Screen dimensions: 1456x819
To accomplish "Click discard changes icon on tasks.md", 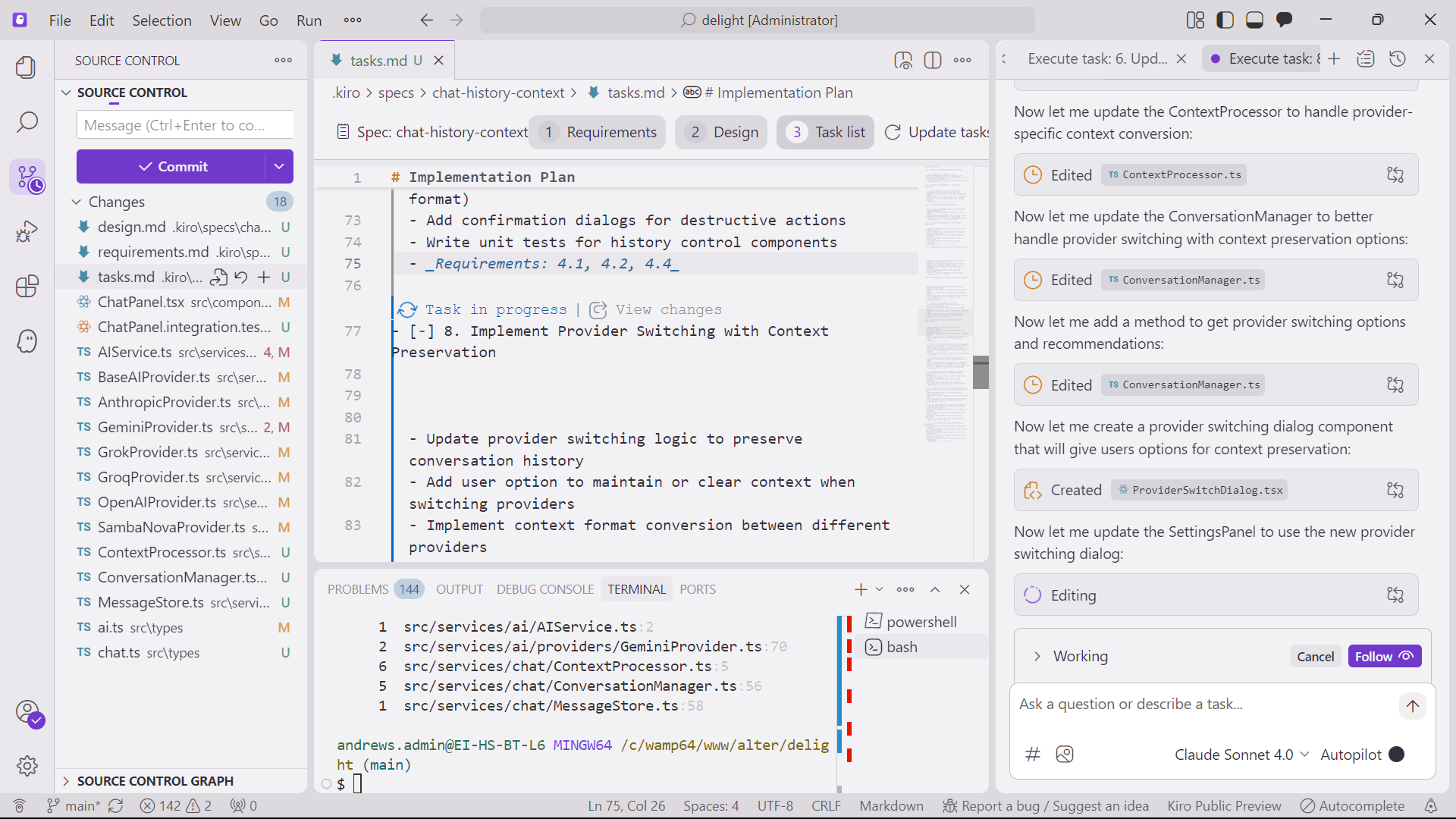I will pyautogui.click(x=241, y=278).
